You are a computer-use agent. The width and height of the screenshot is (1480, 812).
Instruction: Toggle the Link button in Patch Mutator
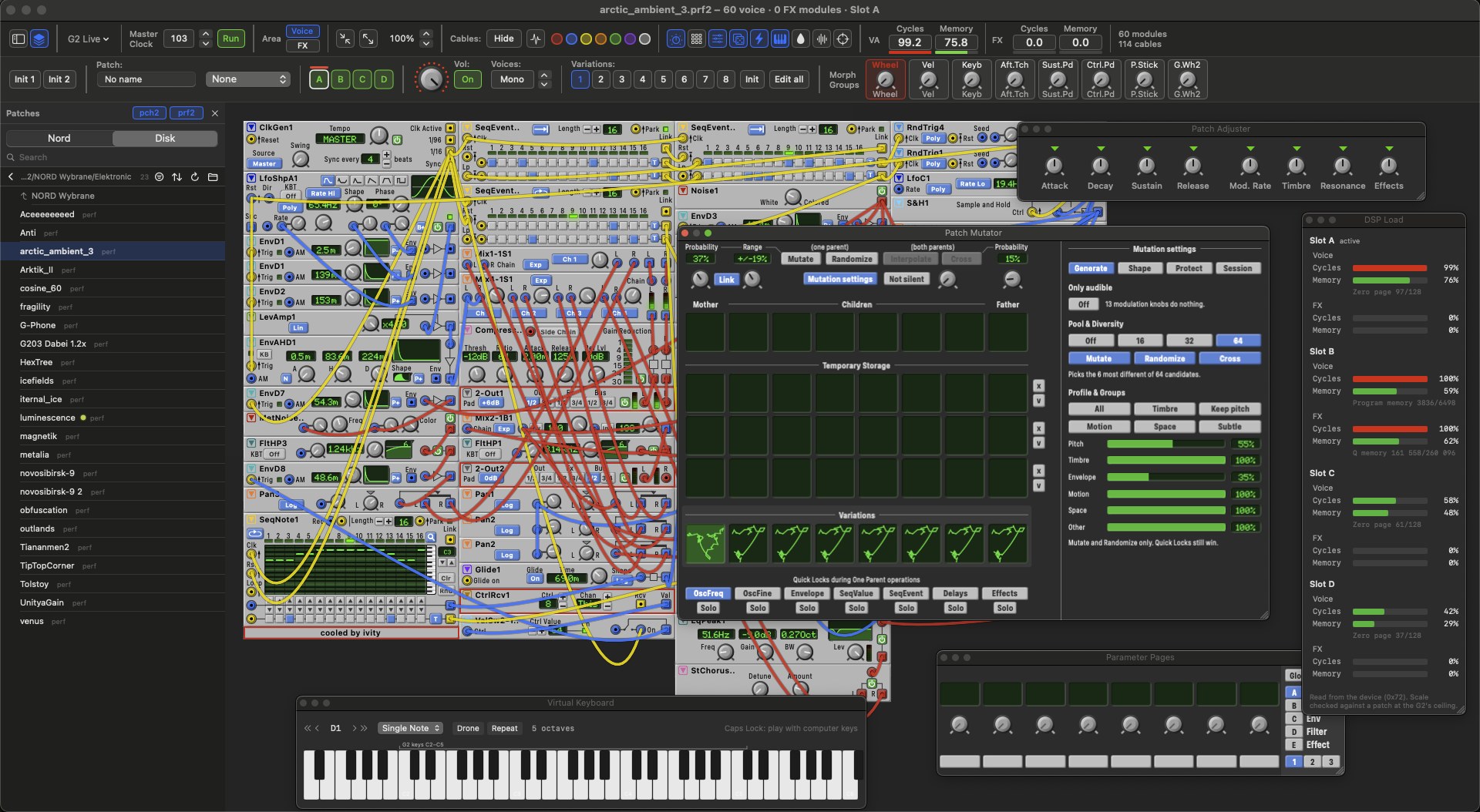[726, 280]
